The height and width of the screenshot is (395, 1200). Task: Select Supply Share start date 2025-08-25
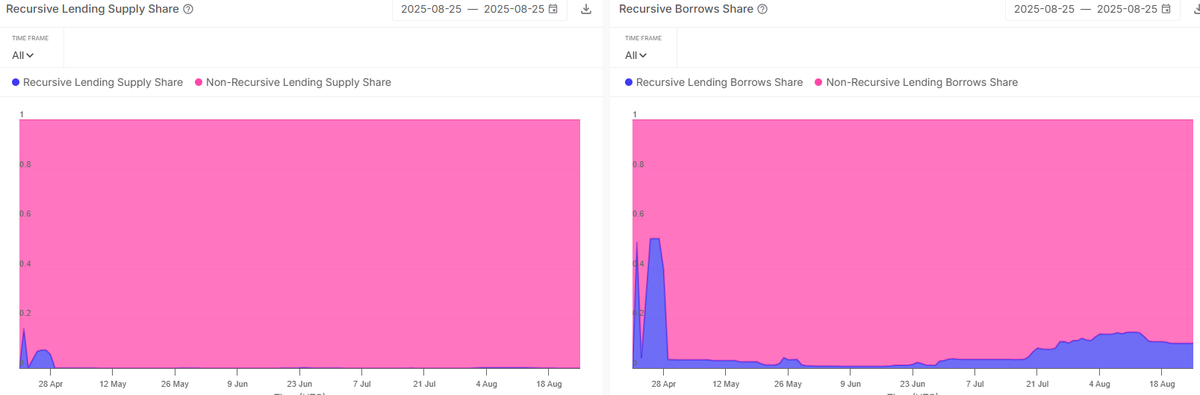point(432,9)
